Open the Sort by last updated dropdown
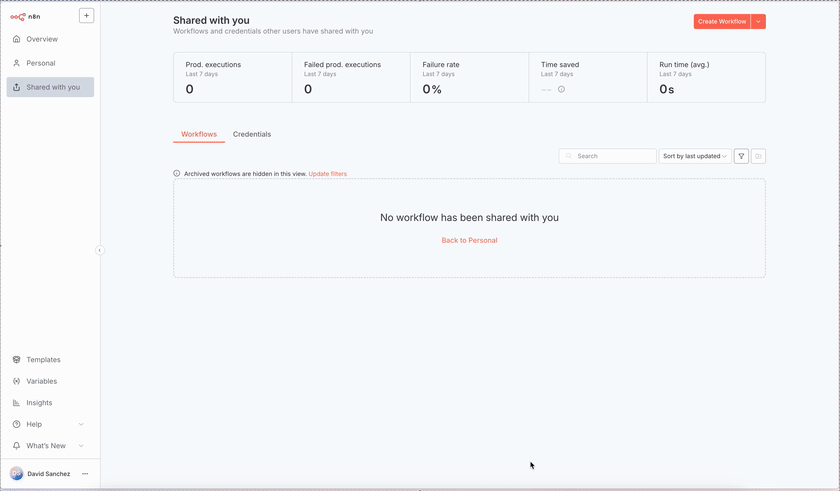The height and width of the screenshot is (491, 840). point(695,156)
